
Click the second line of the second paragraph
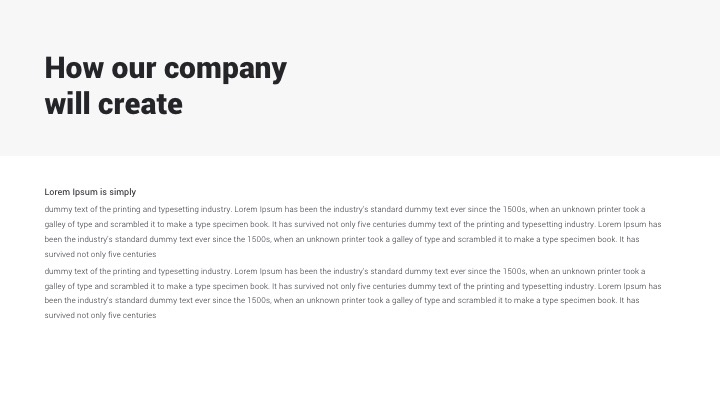coord(353,286)
